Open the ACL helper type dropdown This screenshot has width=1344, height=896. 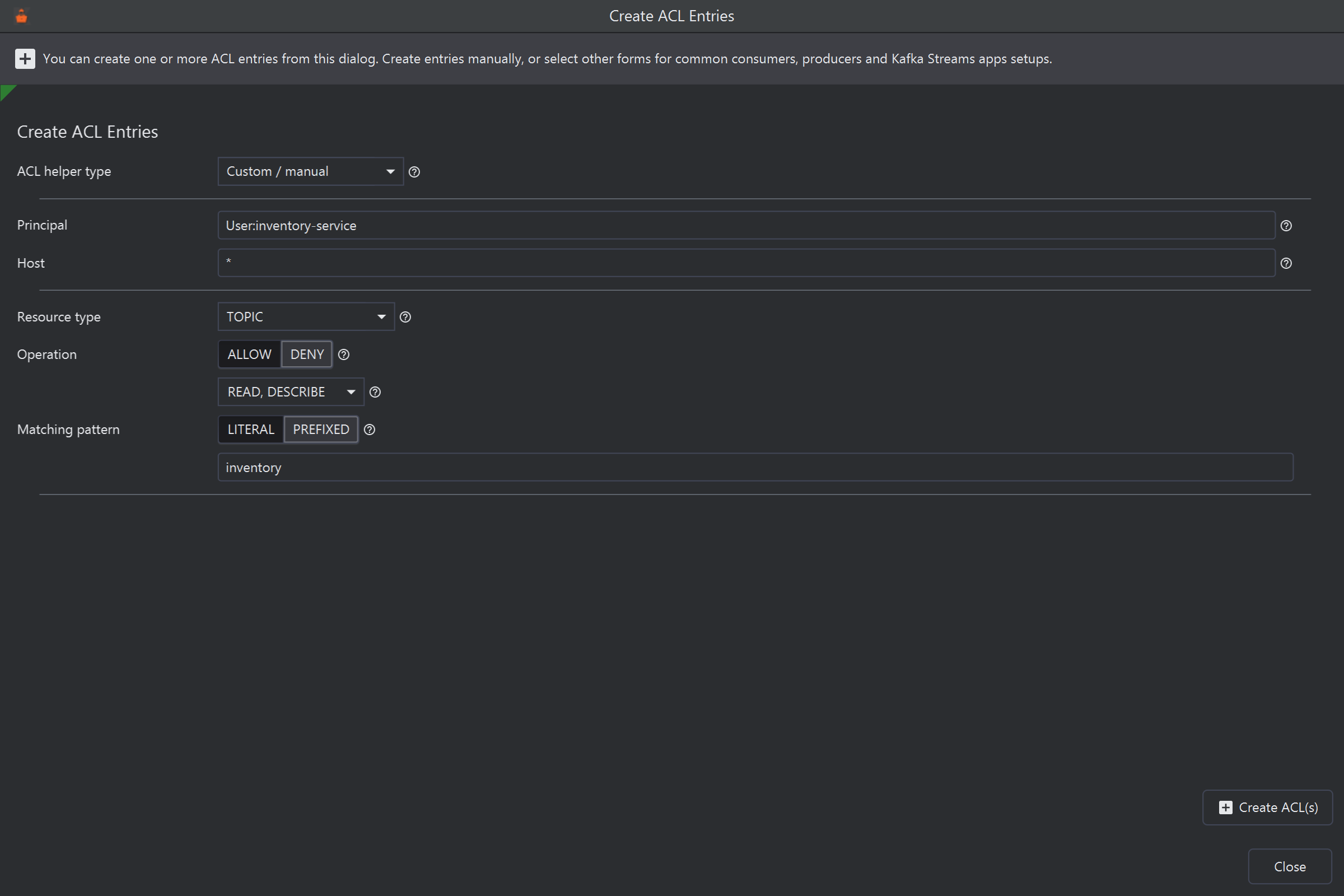(310, 171)
